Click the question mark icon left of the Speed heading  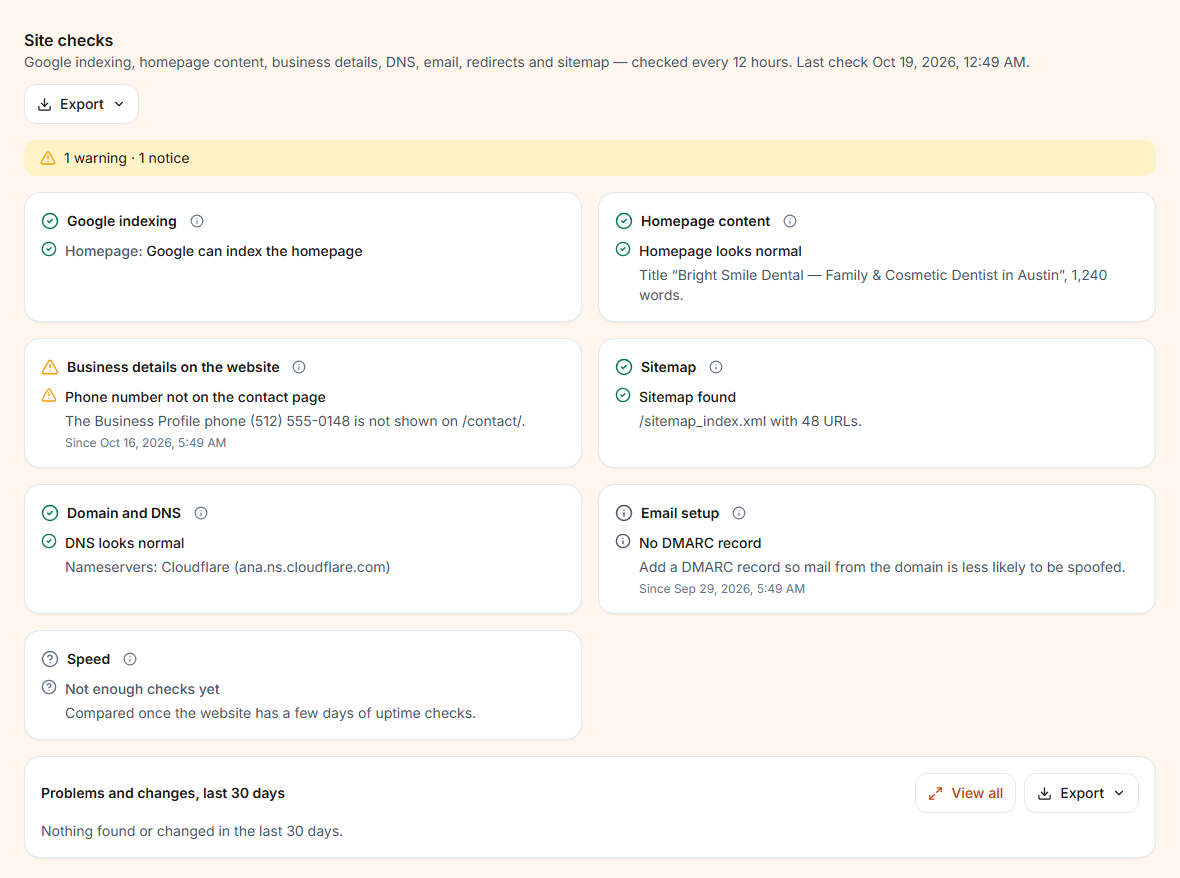tap(50, 659)
